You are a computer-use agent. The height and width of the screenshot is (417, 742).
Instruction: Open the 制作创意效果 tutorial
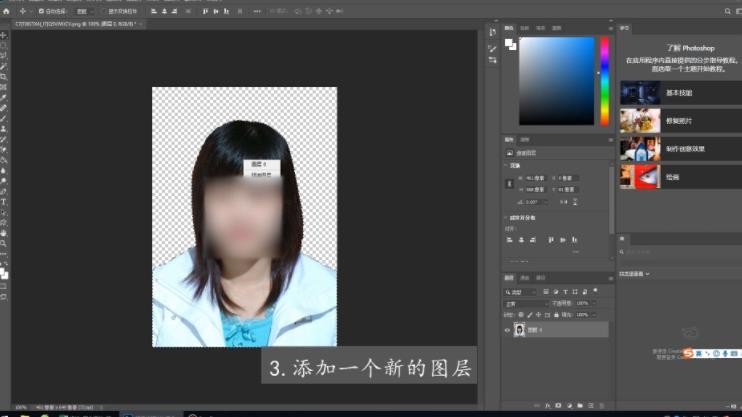[x=680, y=149]
